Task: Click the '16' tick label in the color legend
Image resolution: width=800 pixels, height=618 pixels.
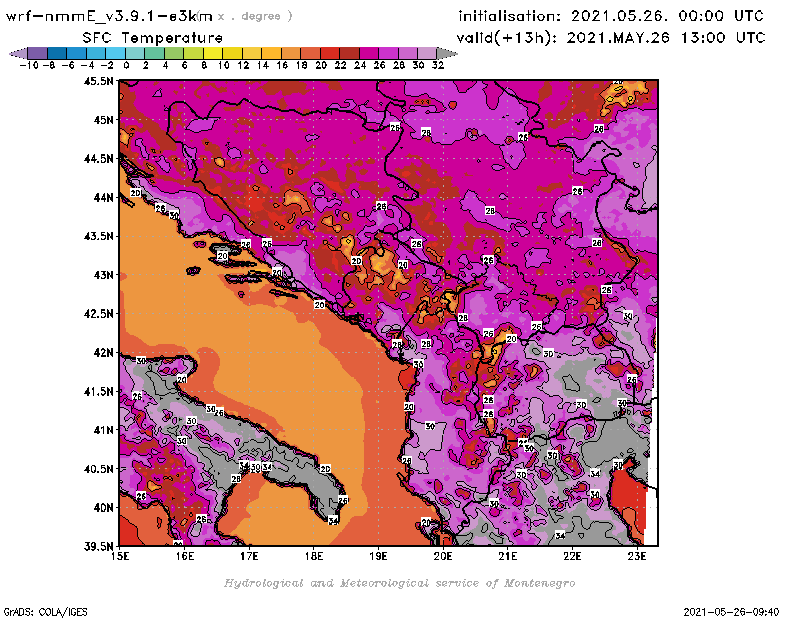Action: coord(282,65)
